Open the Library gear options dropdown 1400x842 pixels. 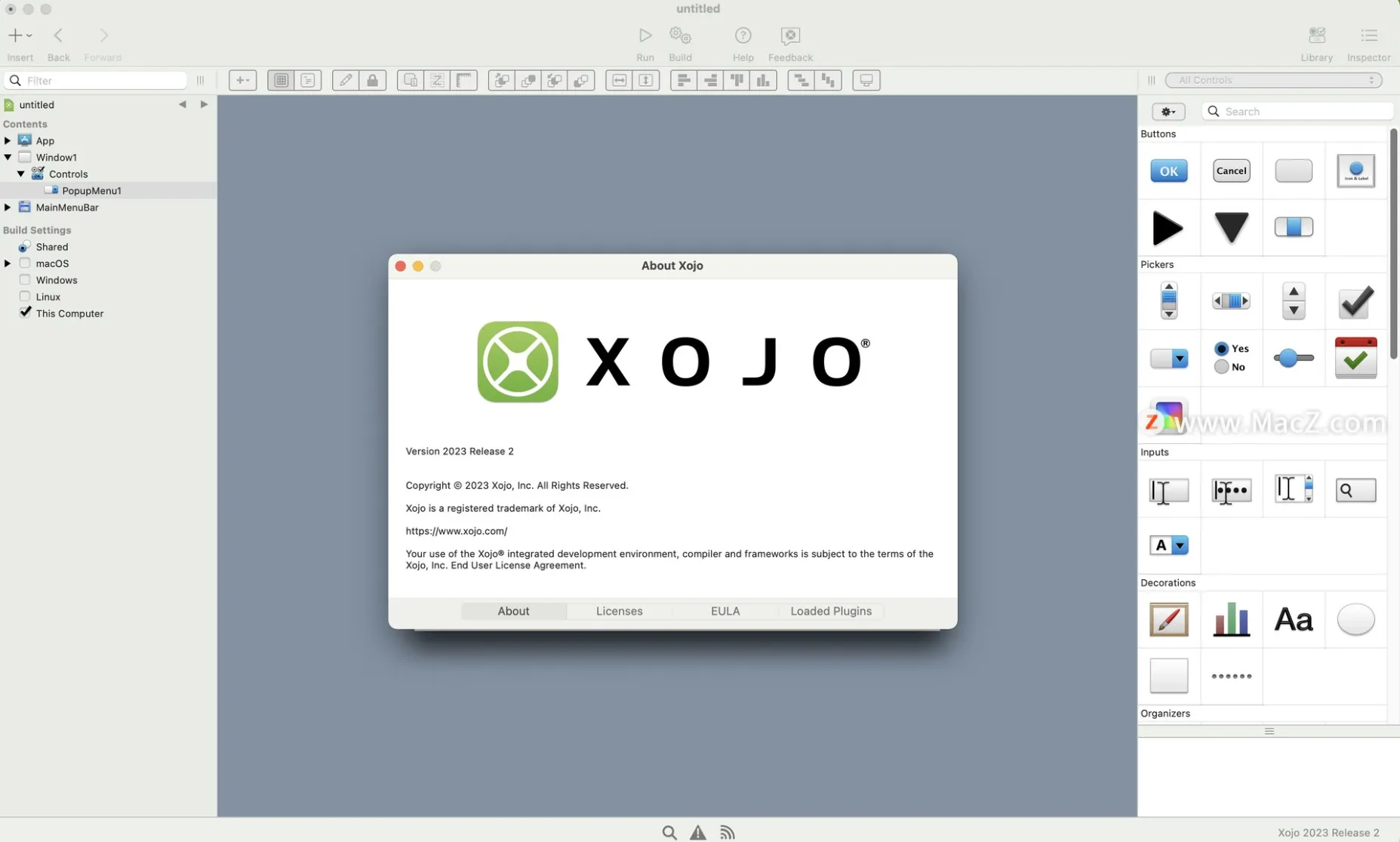pos(1168,112)
